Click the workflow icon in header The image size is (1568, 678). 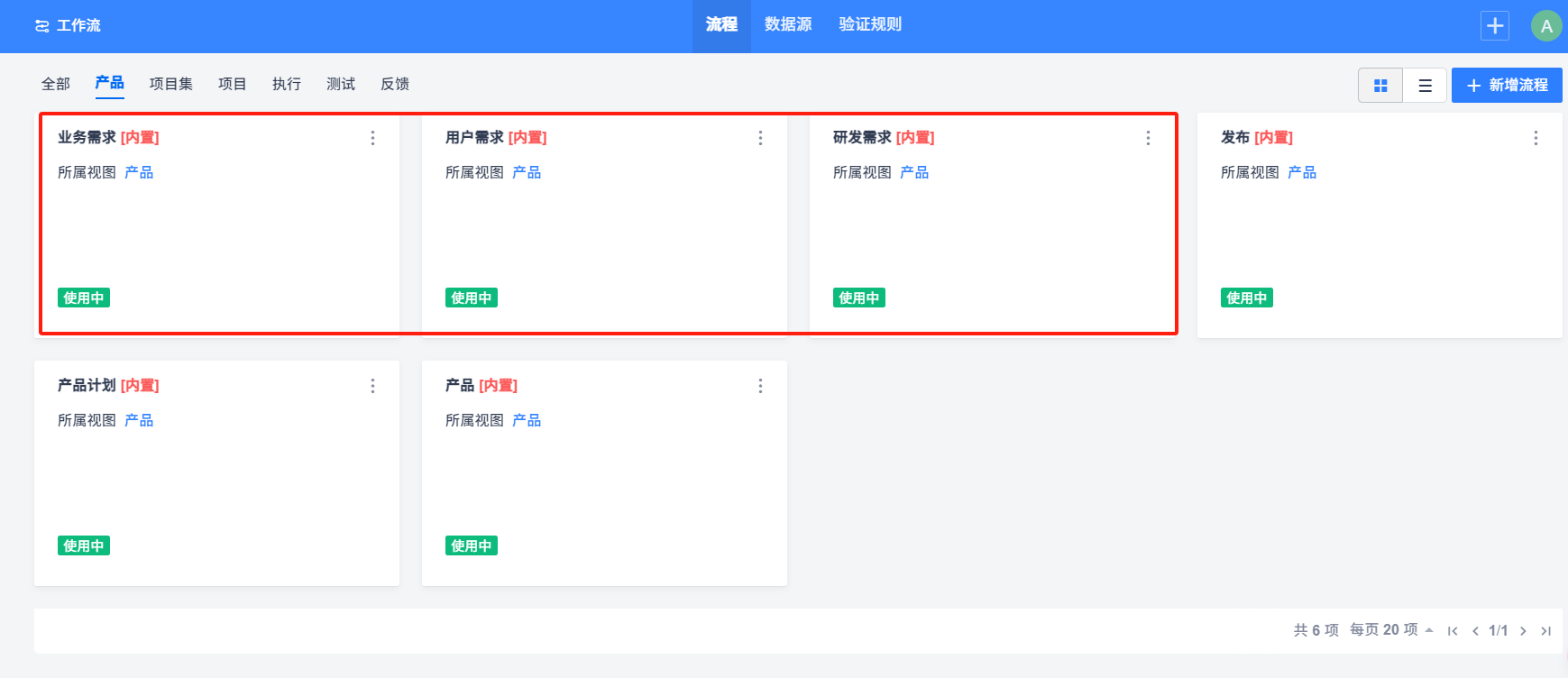[x=41, y=26]
